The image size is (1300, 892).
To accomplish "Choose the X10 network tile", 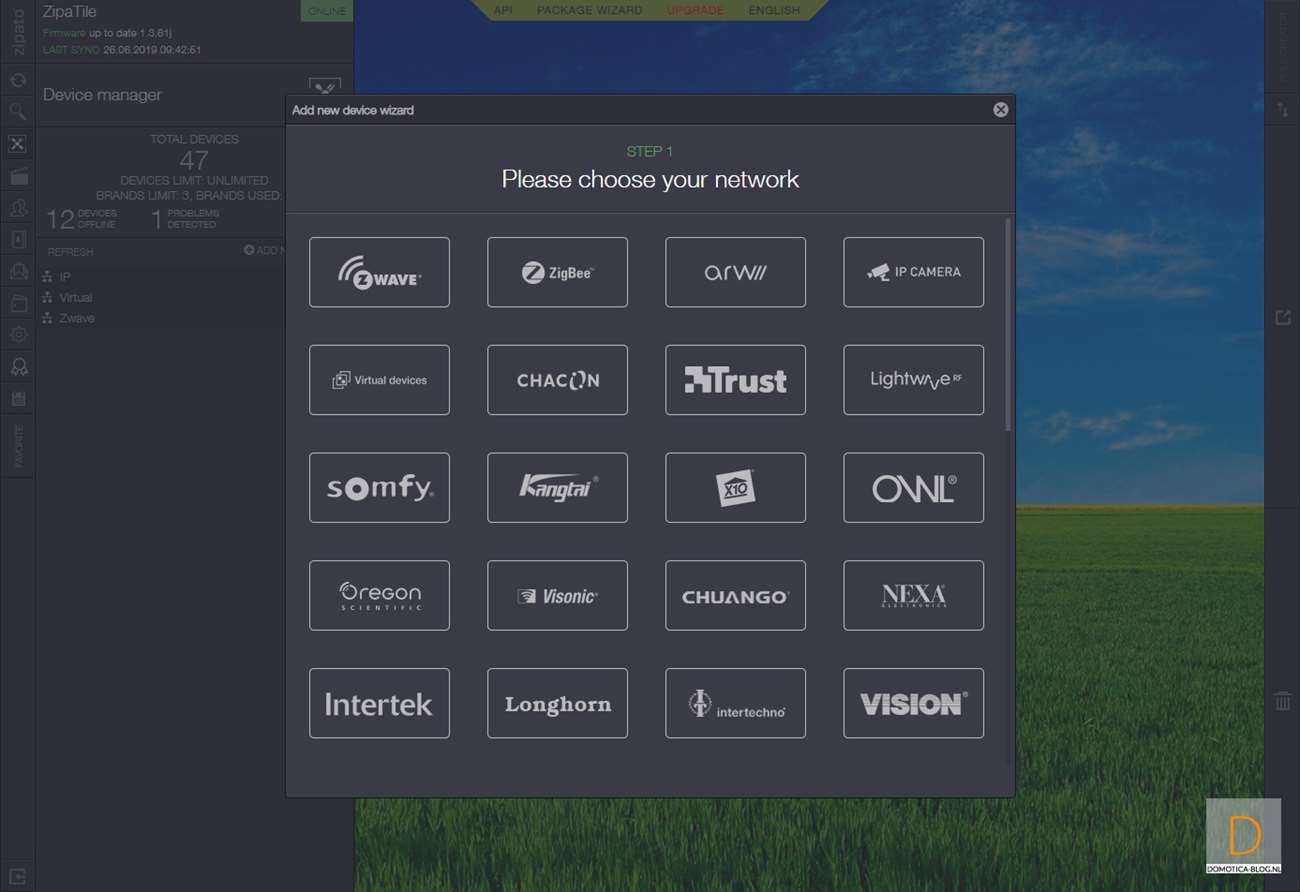I will 735,488.
